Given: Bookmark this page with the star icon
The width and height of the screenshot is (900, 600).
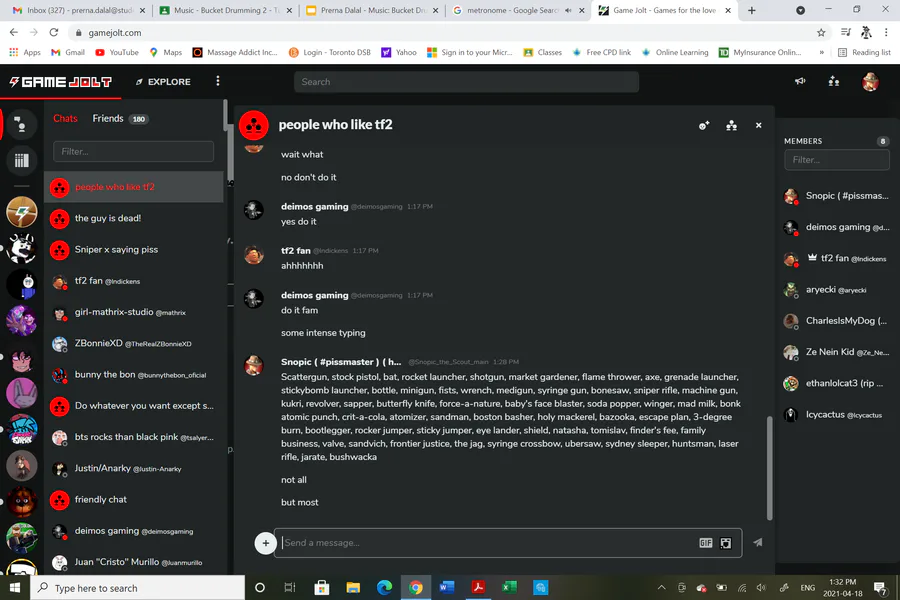Looking at the screenshot, I should click(821, 33).
